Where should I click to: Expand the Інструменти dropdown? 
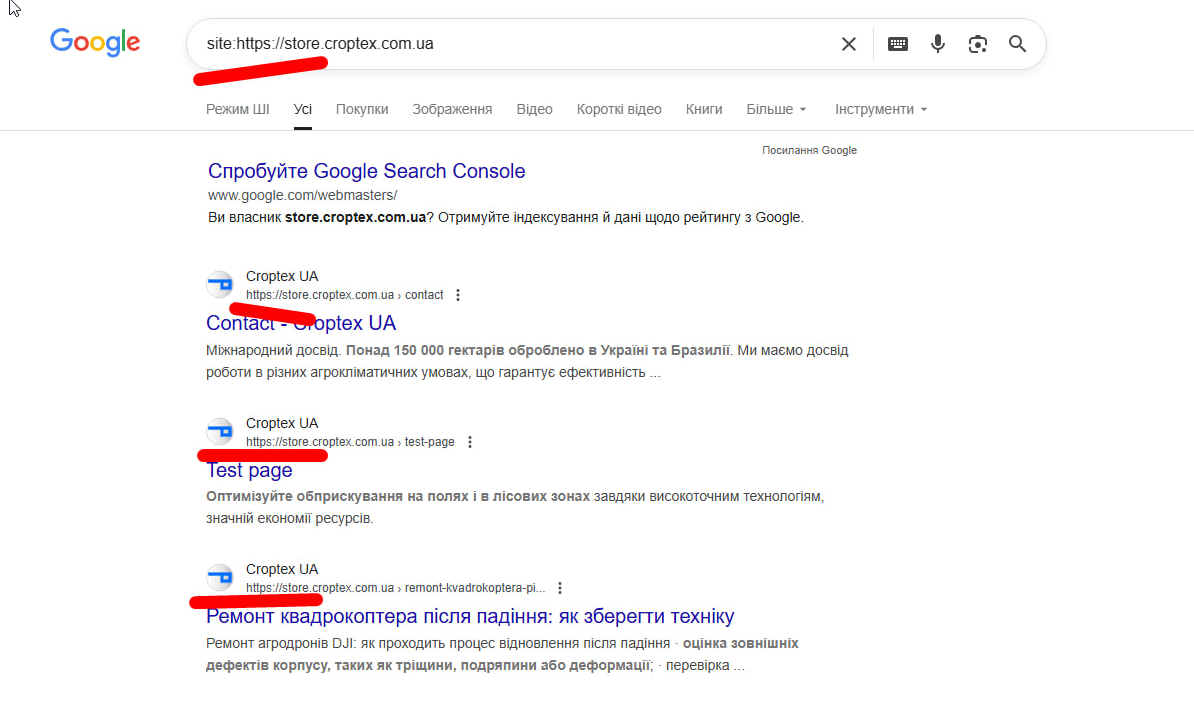coord(881,109)
